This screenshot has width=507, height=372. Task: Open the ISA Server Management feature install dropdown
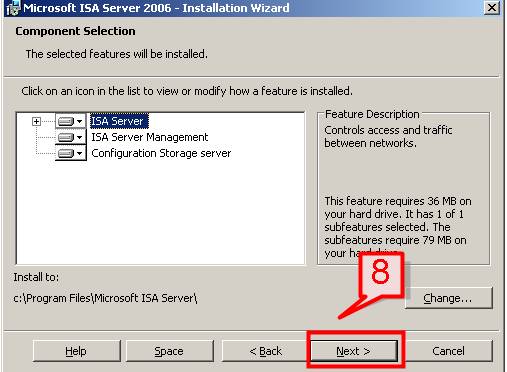(70, 137)
